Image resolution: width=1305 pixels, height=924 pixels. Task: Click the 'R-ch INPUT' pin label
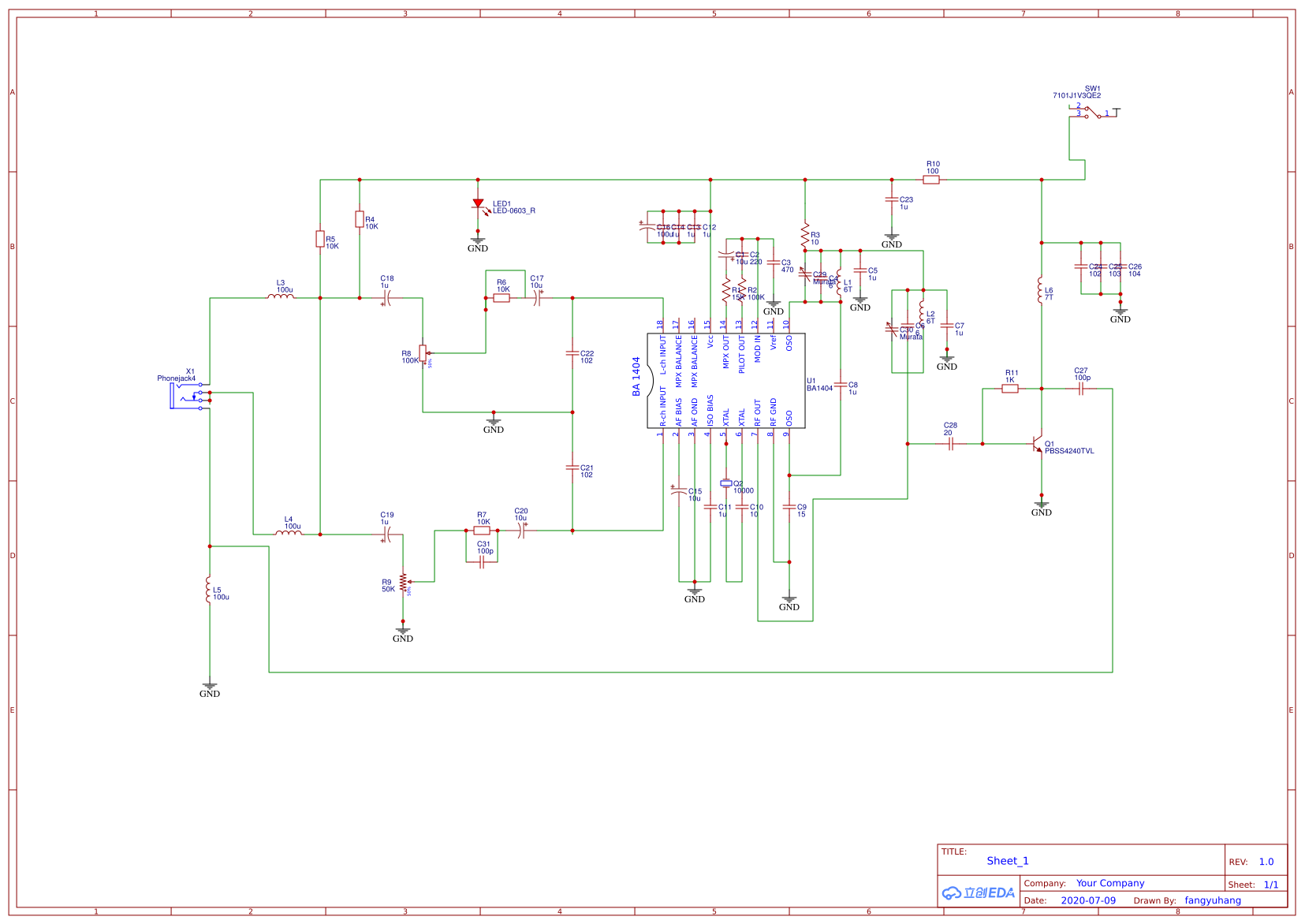(663, 407)
